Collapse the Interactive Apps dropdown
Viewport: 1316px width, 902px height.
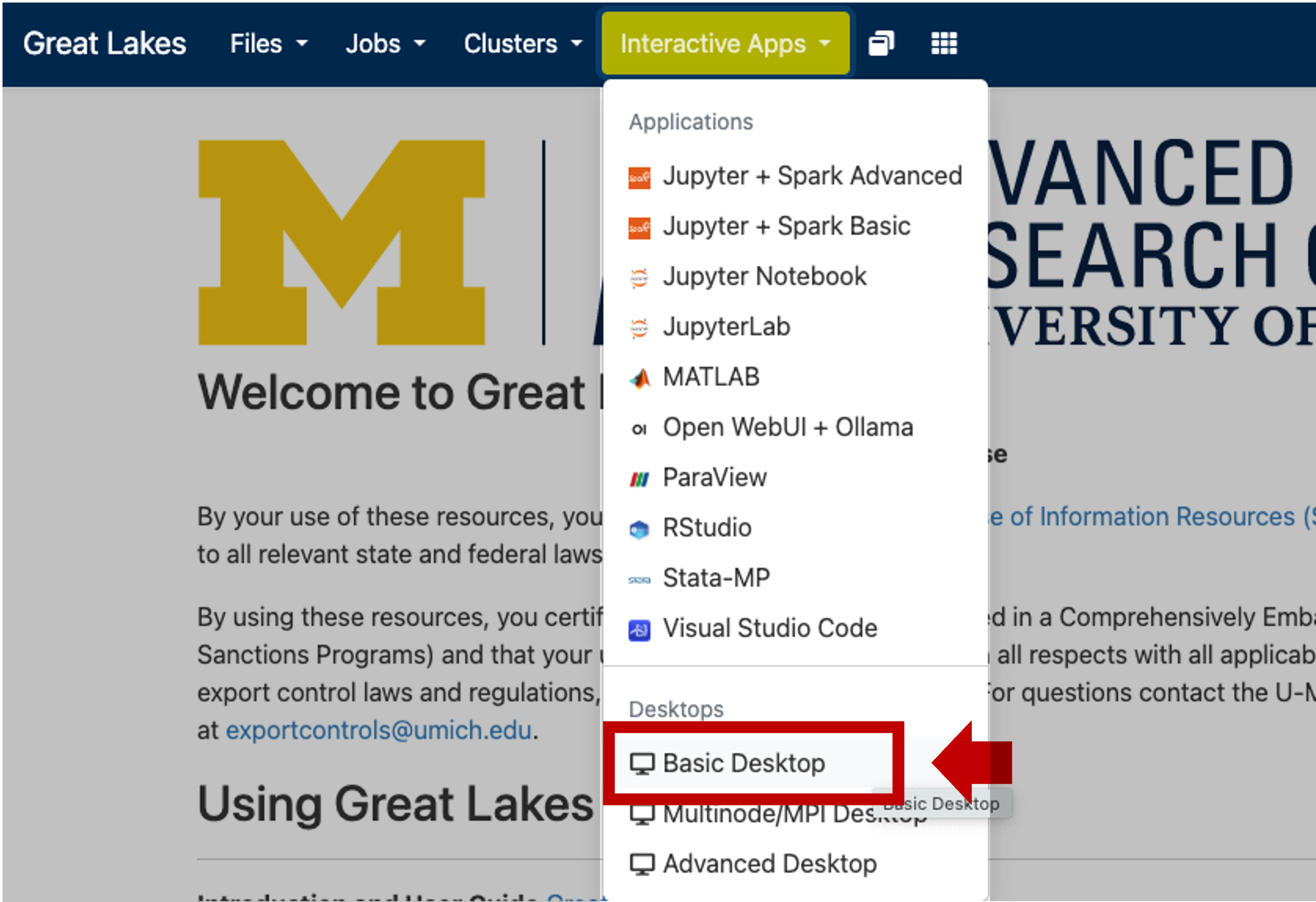coord(725,43)
